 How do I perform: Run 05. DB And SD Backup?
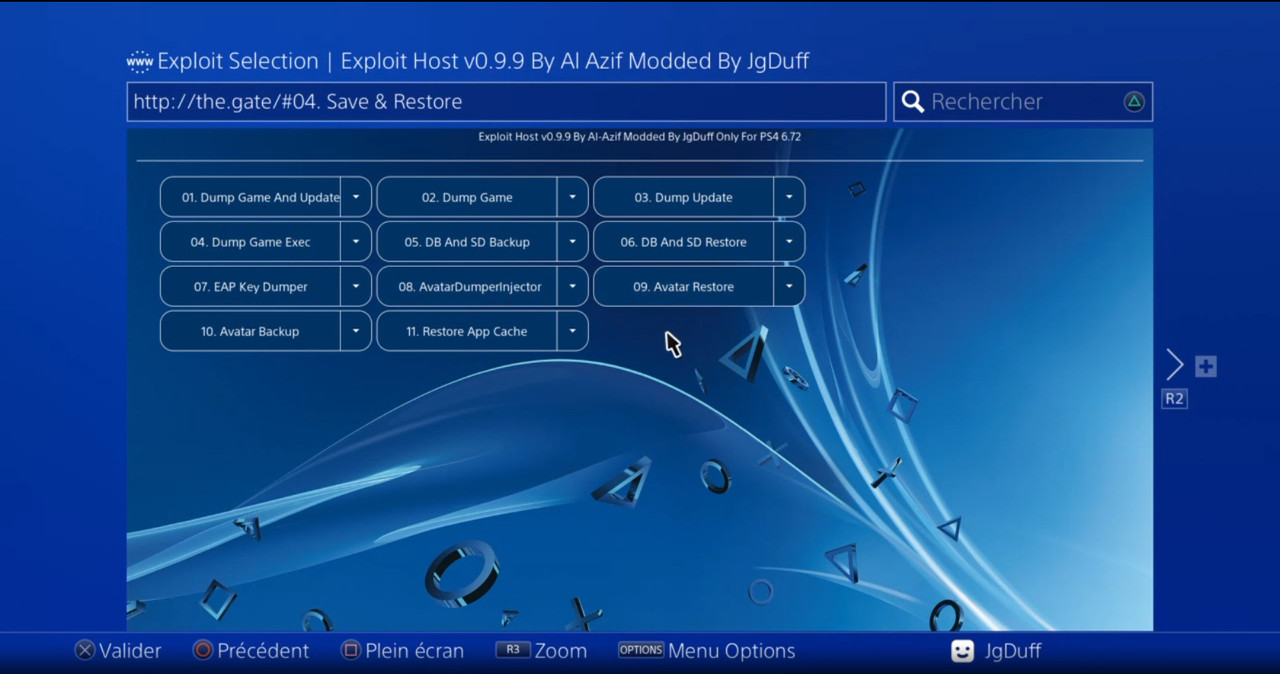pyautogui.click(x=467, y=242)
